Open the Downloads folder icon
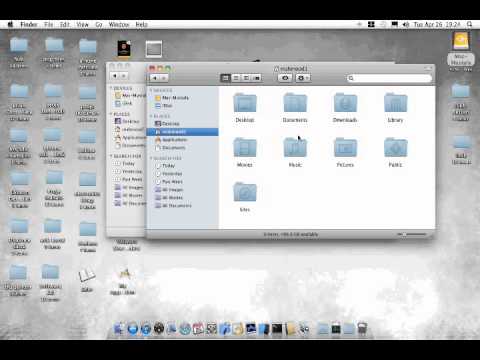 click(x=345, y=103)
